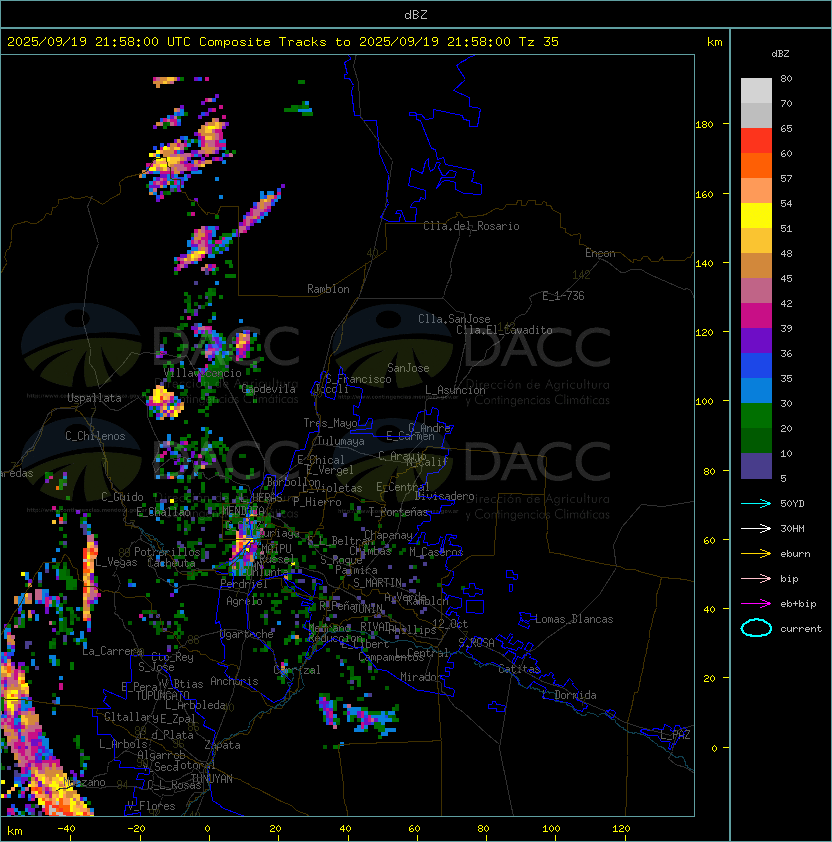This screenshot has width=832, height=842.
Task: Click the Potrerillos place label
Action: (167, 551)
